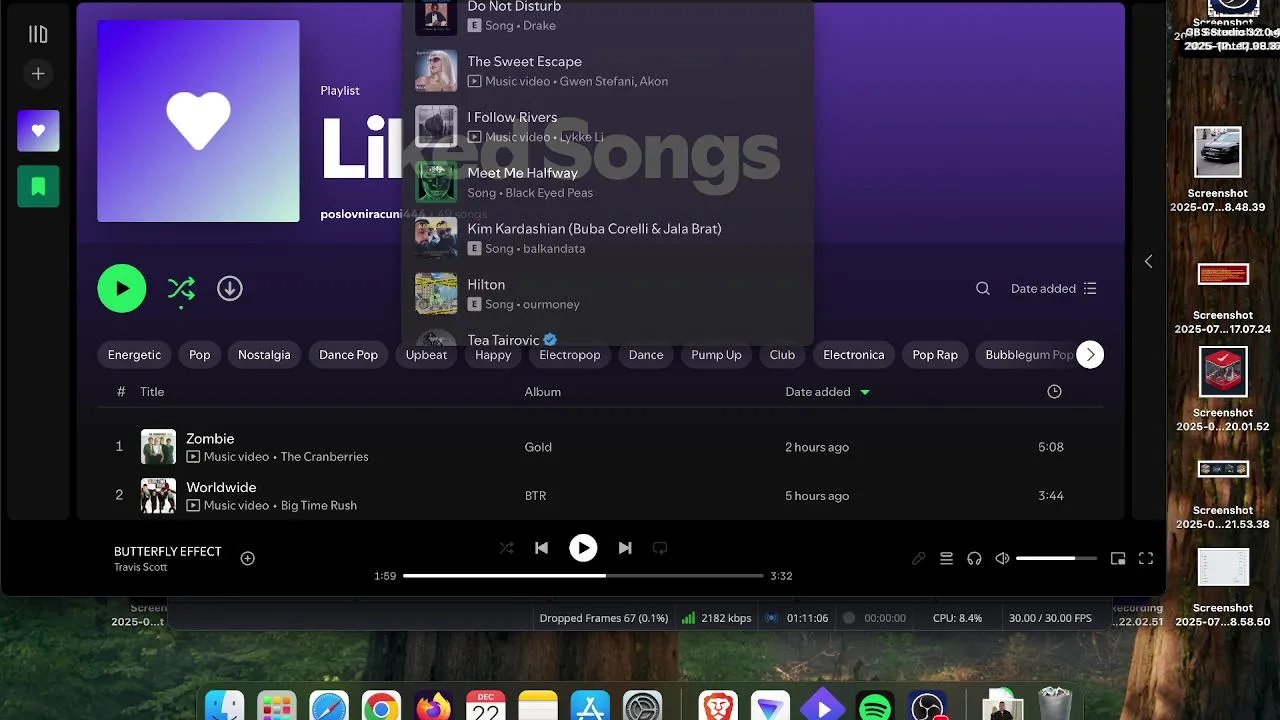The height and width of the screenshot is (720, 1280).
Task: Open connect to a device headphones icon
Action: tap(974, 559)
